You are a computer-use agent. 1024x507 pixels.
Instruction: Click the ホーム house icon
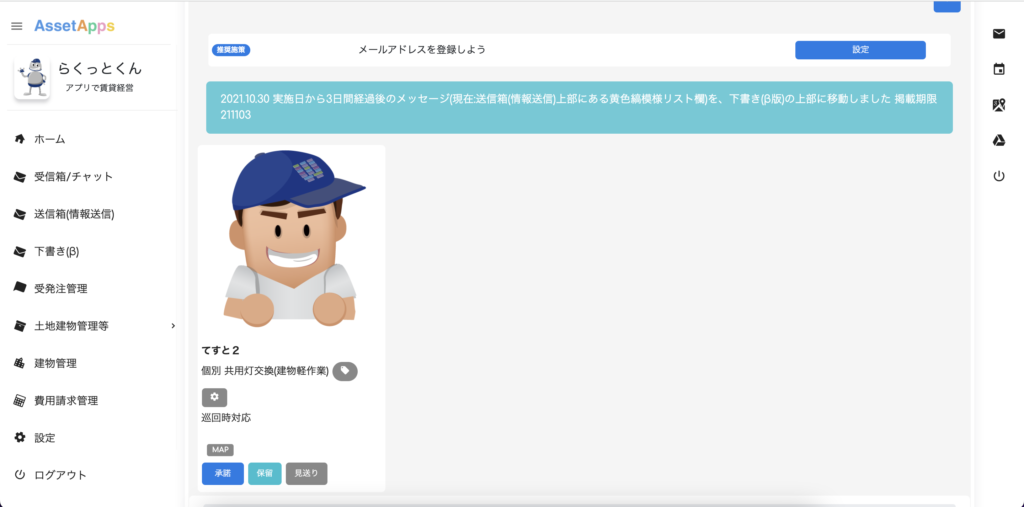click(20, 139)
